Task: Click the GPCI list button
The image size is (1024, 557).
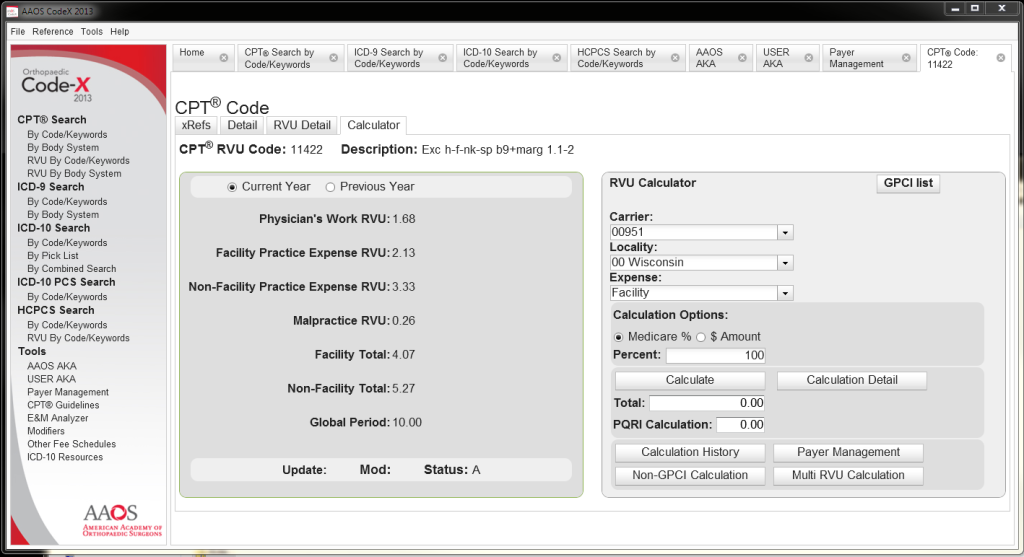Action: (x=908, y=183)
